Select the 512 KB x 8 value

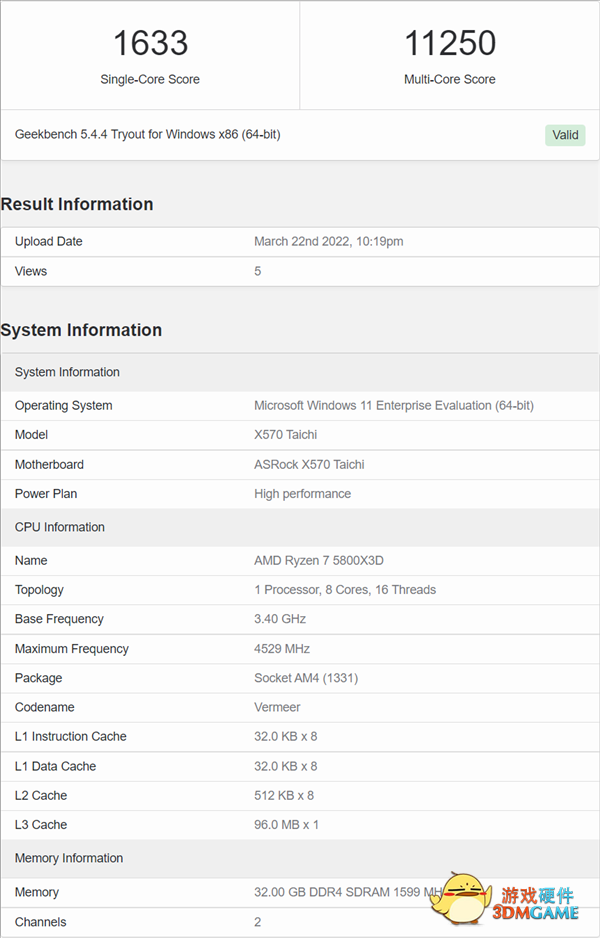(x=284, y=796)
